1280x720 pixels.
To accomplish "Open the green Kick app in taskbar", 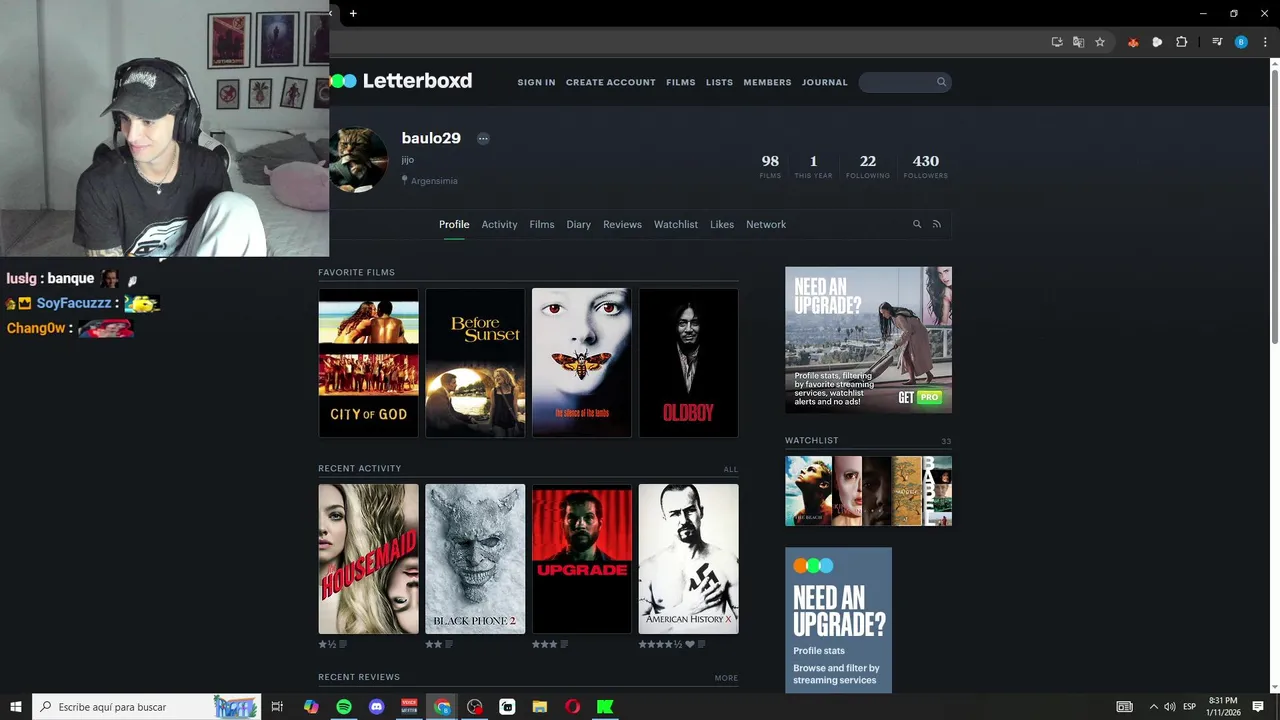I will point(605,706).
